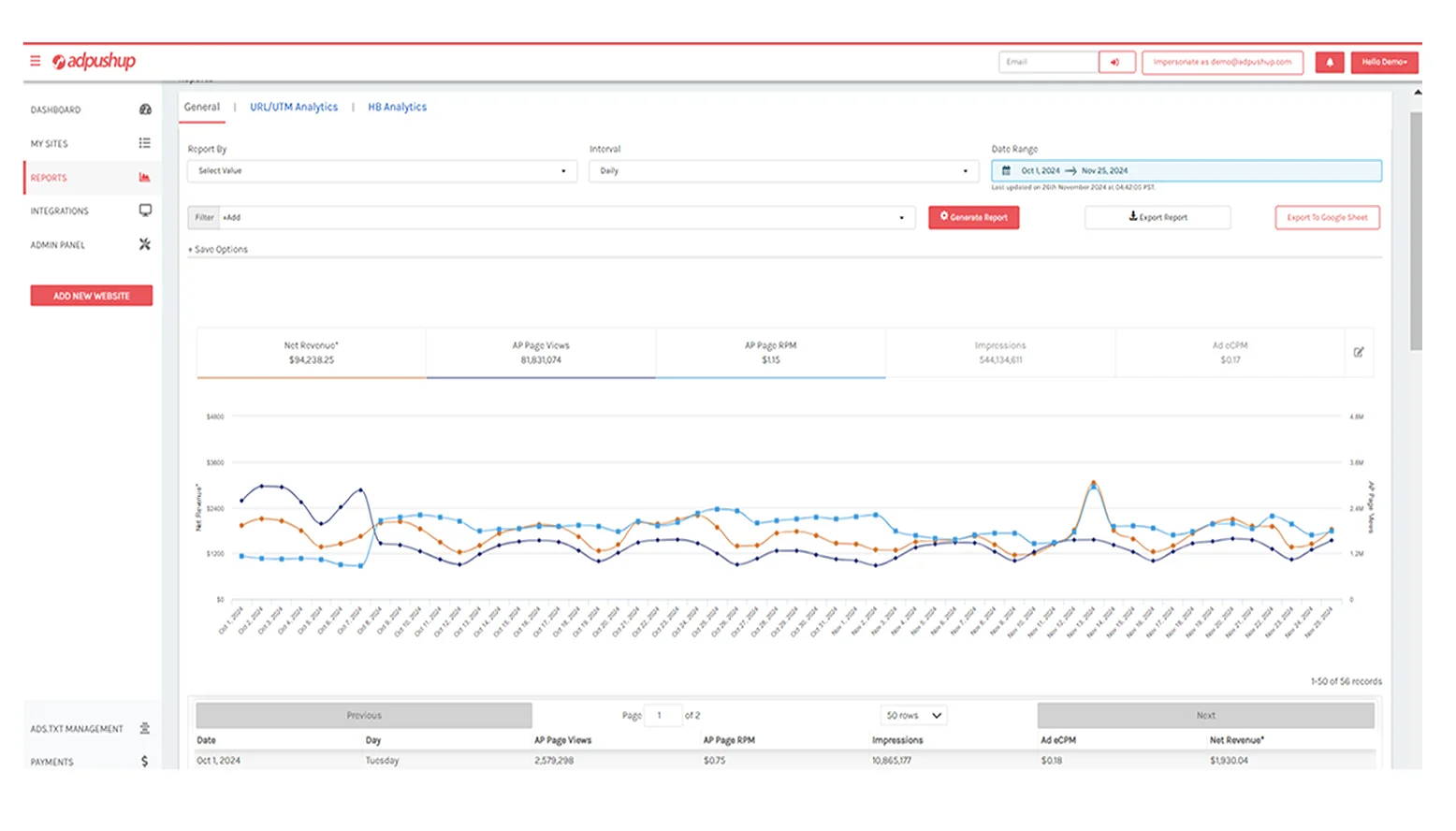The width and height of the screenshot is (1456, 831).
Task: Toggle the Ad eCPM metric card
Action: pos(1230,353)
